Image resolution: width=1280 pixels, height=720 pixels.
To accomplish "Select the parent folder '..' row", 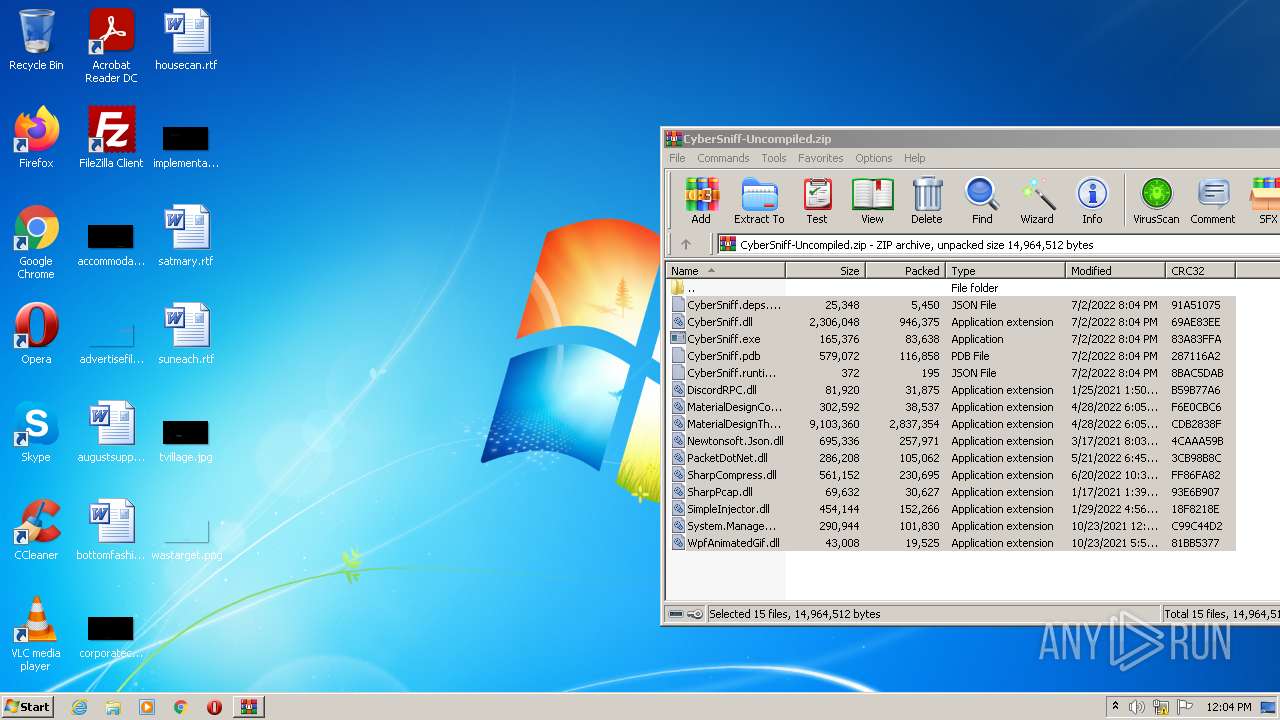I will pyautogui.click(x=951, y=288).
